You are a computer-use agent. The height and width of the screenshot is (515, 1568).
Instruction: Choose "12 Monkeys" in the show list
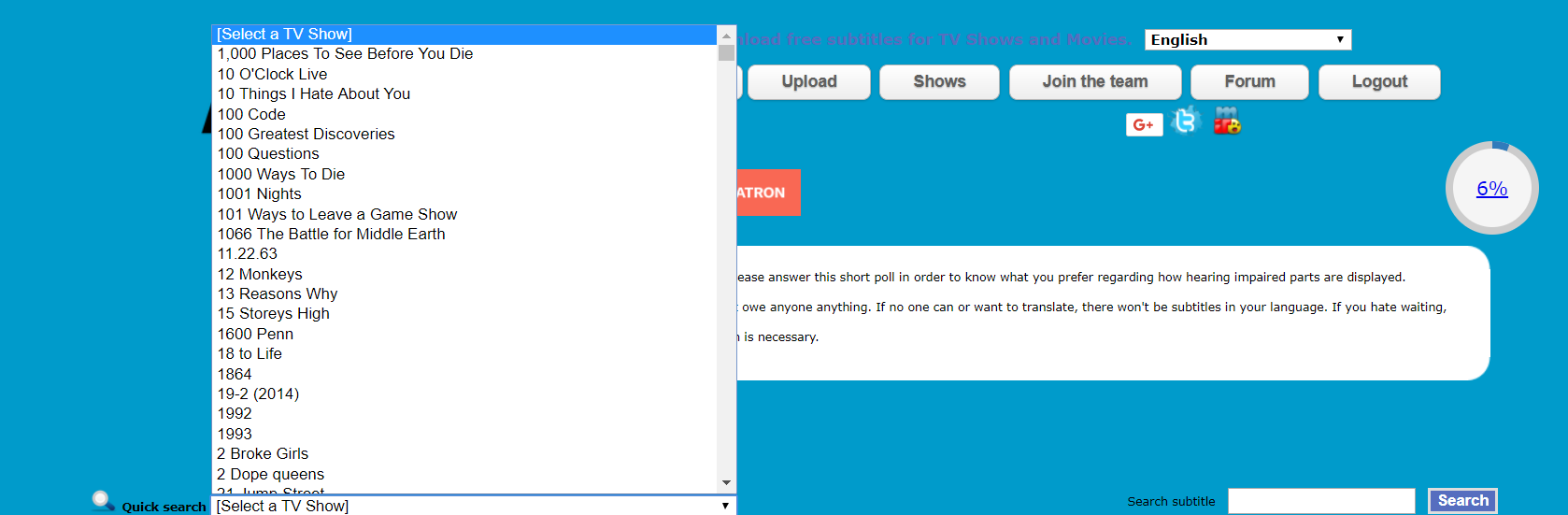[260, 275]
